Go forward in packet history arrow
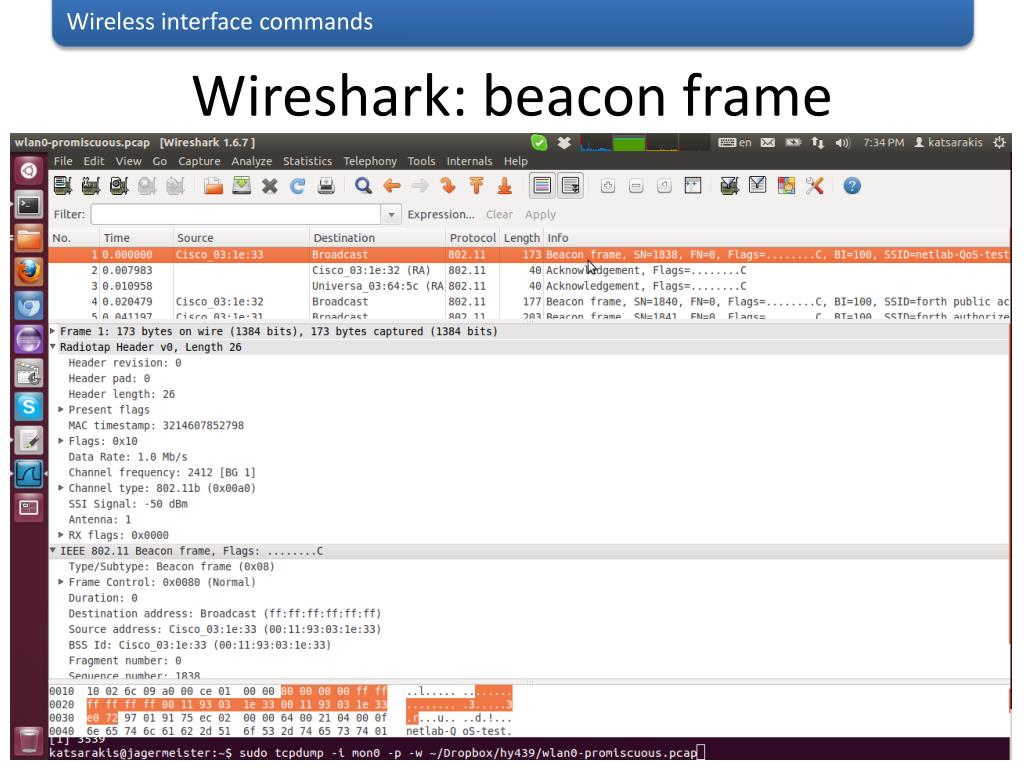This screenshot has height=768, width=1024. (420, 186)
